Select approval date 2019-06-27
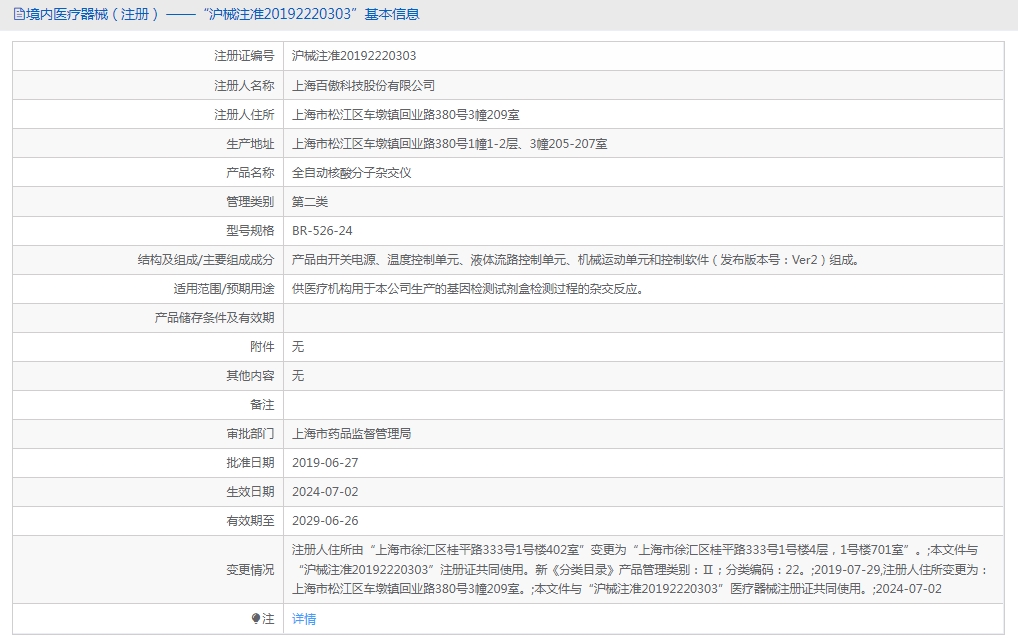 (325, 463)
